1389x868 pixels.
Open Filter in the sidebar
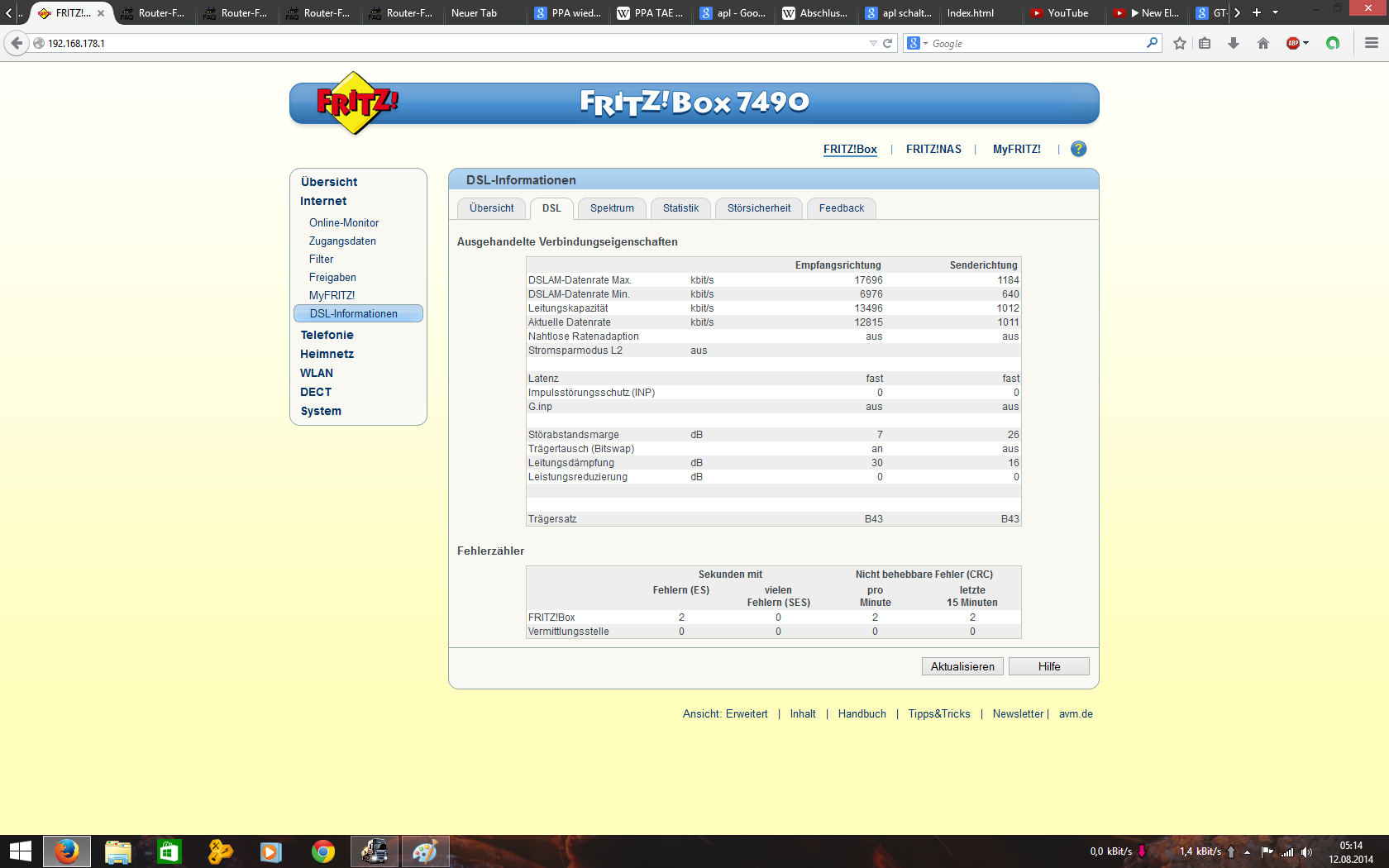[321, 259]
